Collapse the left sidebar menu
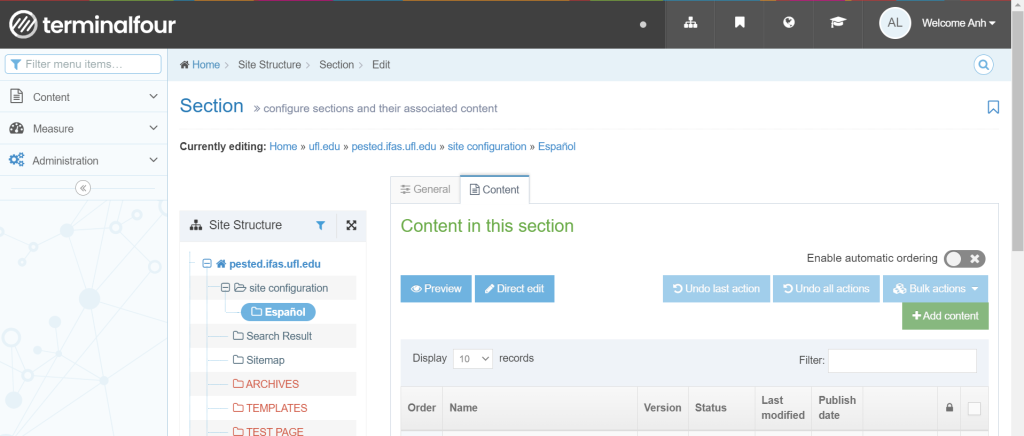 coord(83,188)
